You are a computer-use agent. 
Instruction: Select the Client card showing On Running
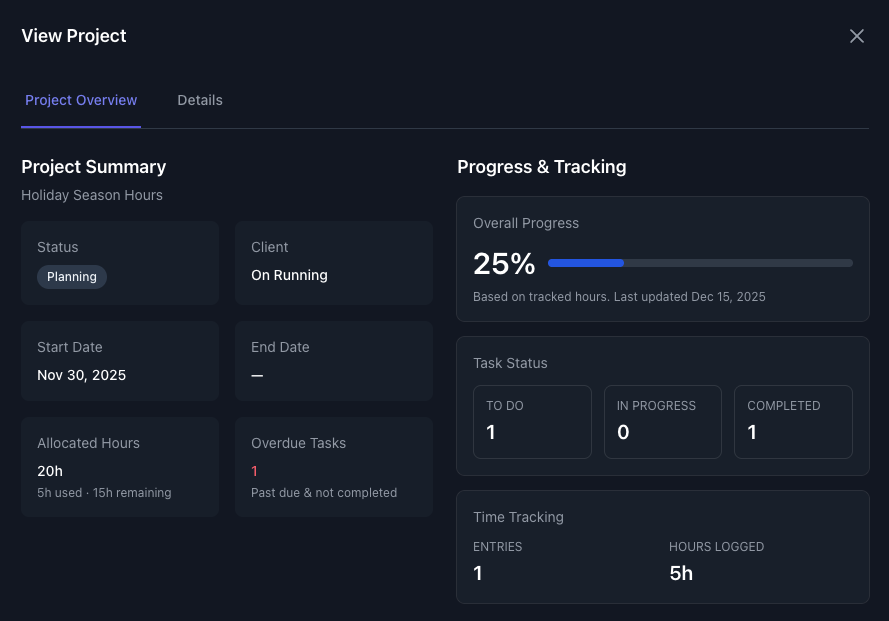point(333,263)
